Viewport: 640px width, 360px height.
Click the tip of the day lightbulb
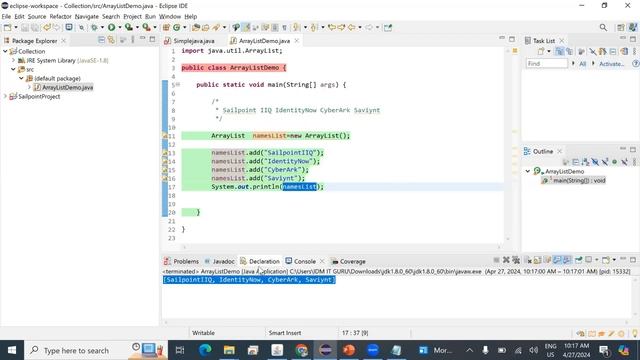pos(634,333)
